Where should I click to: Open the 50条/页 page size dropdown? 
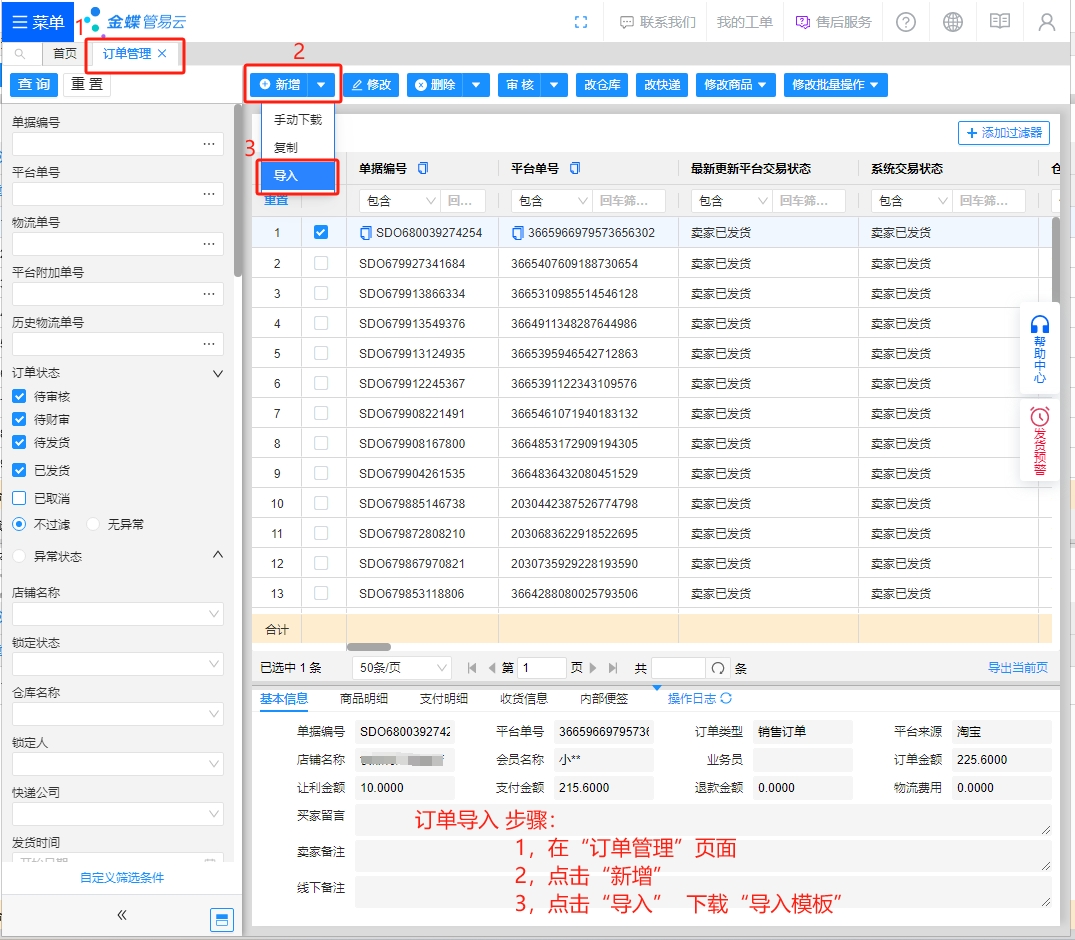coord(402,668)
